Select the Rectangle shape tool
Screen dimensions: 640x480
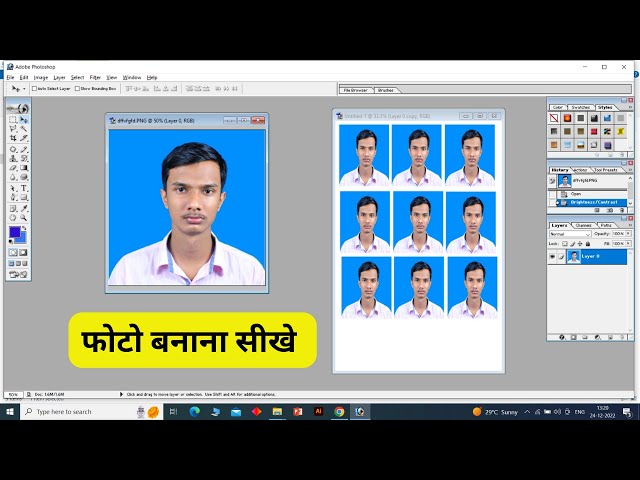pos(24,198)
